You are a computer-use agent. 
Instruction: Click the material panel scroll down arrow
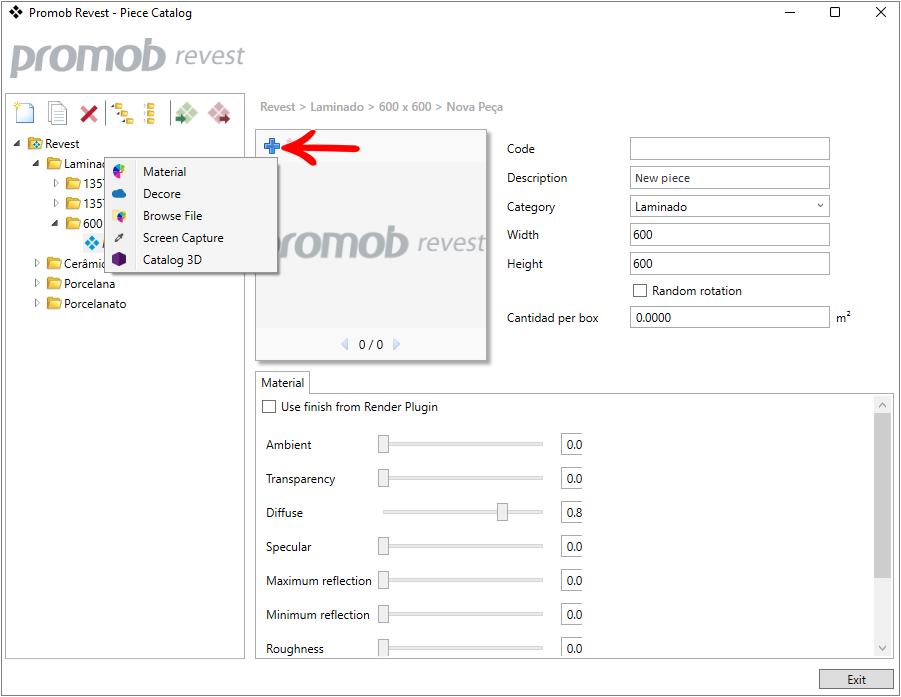click(883, 648)
